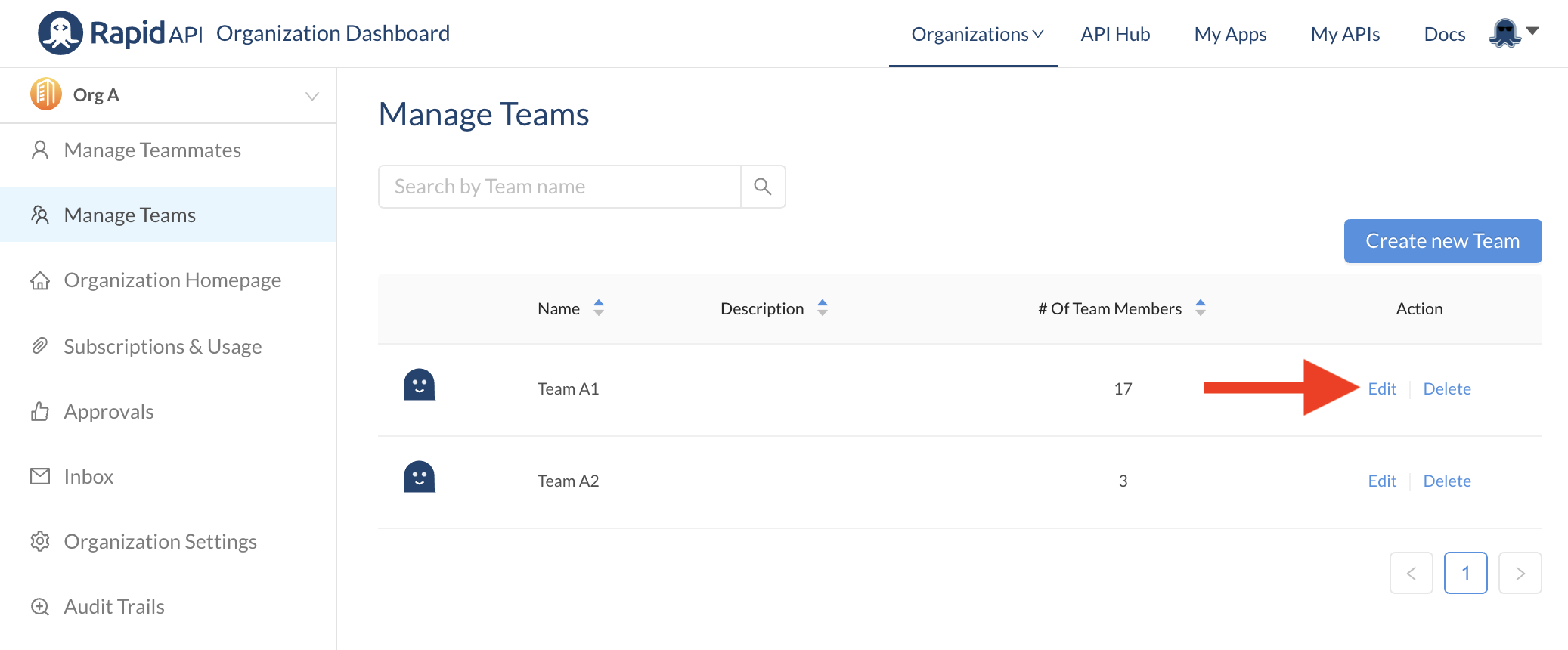The height and width of the screenshot is (650, 1568).
Task: Click the Organization Dashboard title text
Action: (x=333, y=33)
